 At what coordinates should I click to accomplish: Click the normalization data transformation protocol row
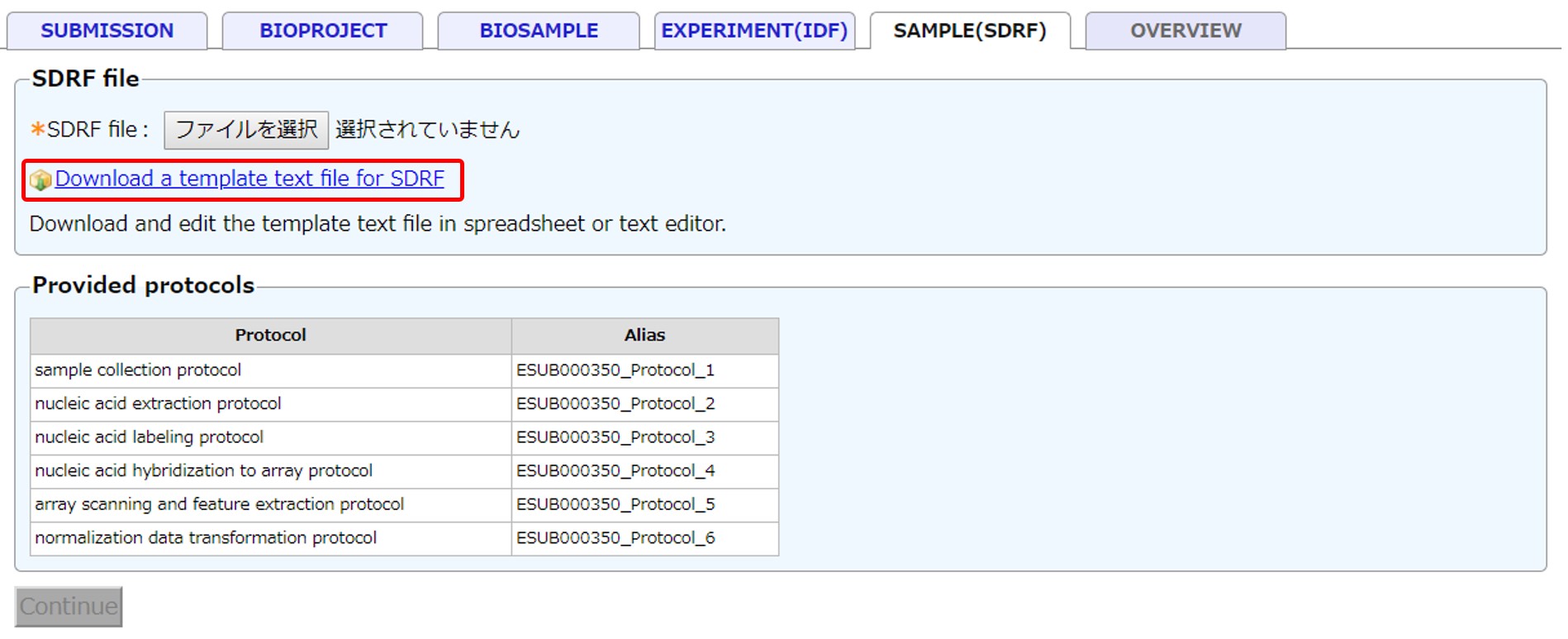click(206, 538)
